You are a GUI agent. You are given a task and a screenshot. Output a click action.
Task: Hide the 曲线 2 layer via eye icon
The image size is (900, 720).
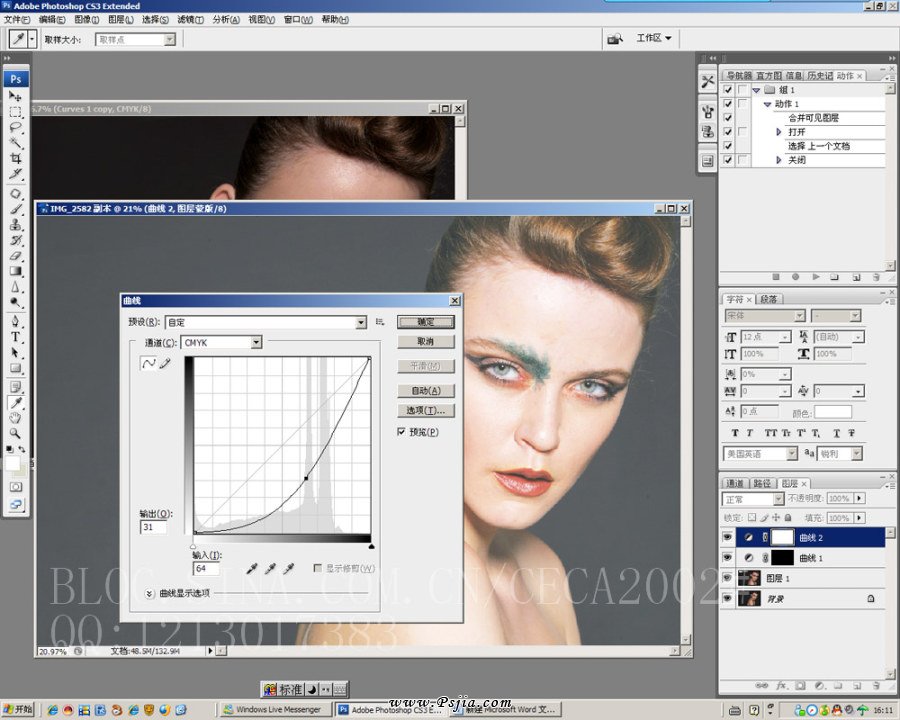(727, 538)
